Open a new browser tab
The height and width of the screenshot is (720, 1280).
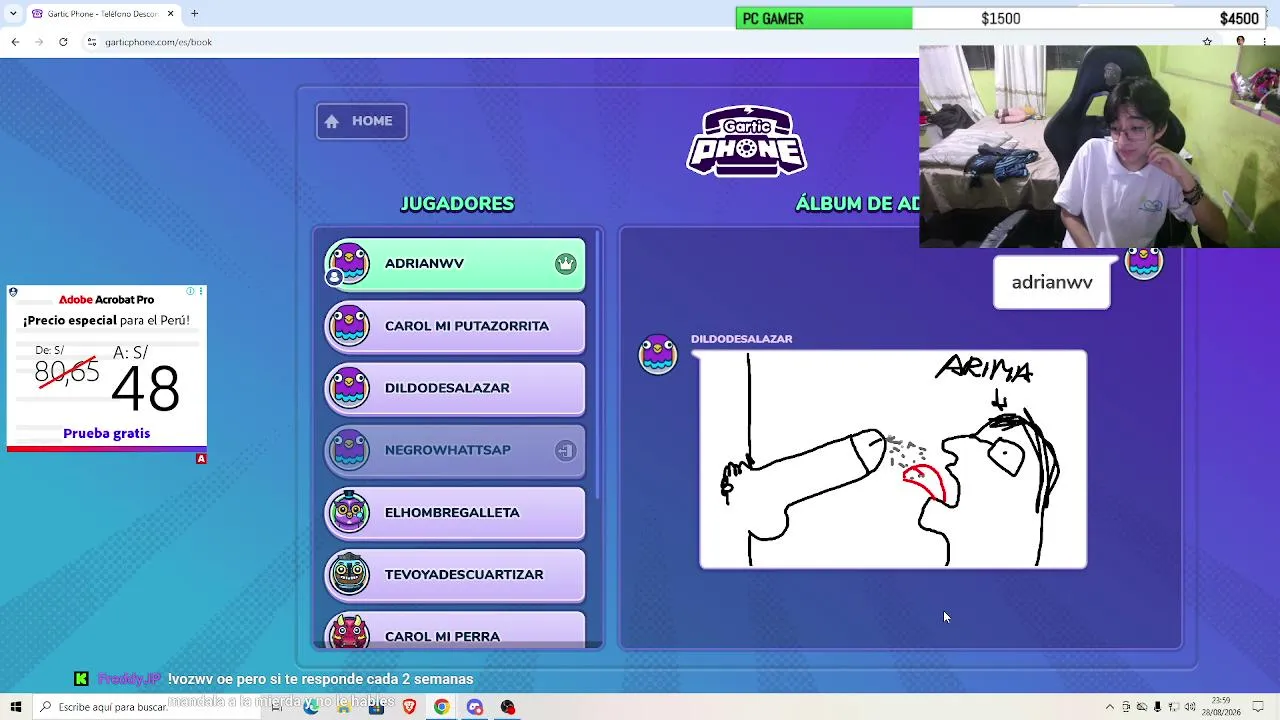click(194, 14)
